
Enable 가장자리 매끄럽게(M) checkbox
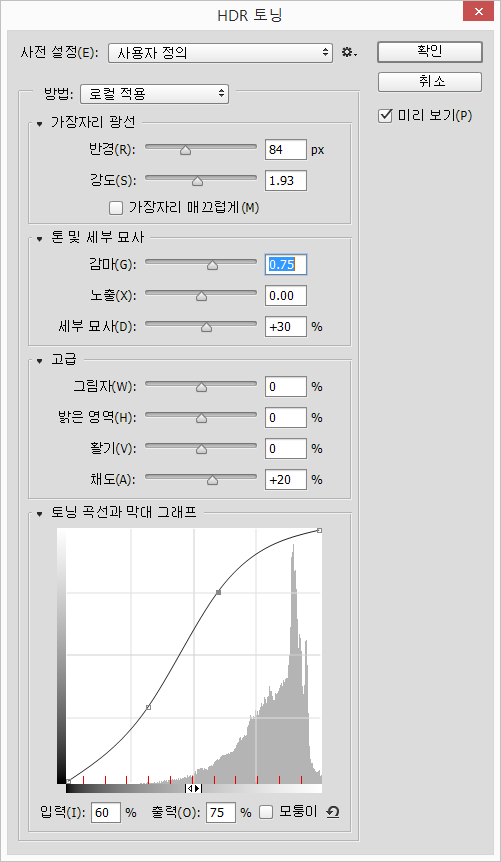[x=115, y=208]
